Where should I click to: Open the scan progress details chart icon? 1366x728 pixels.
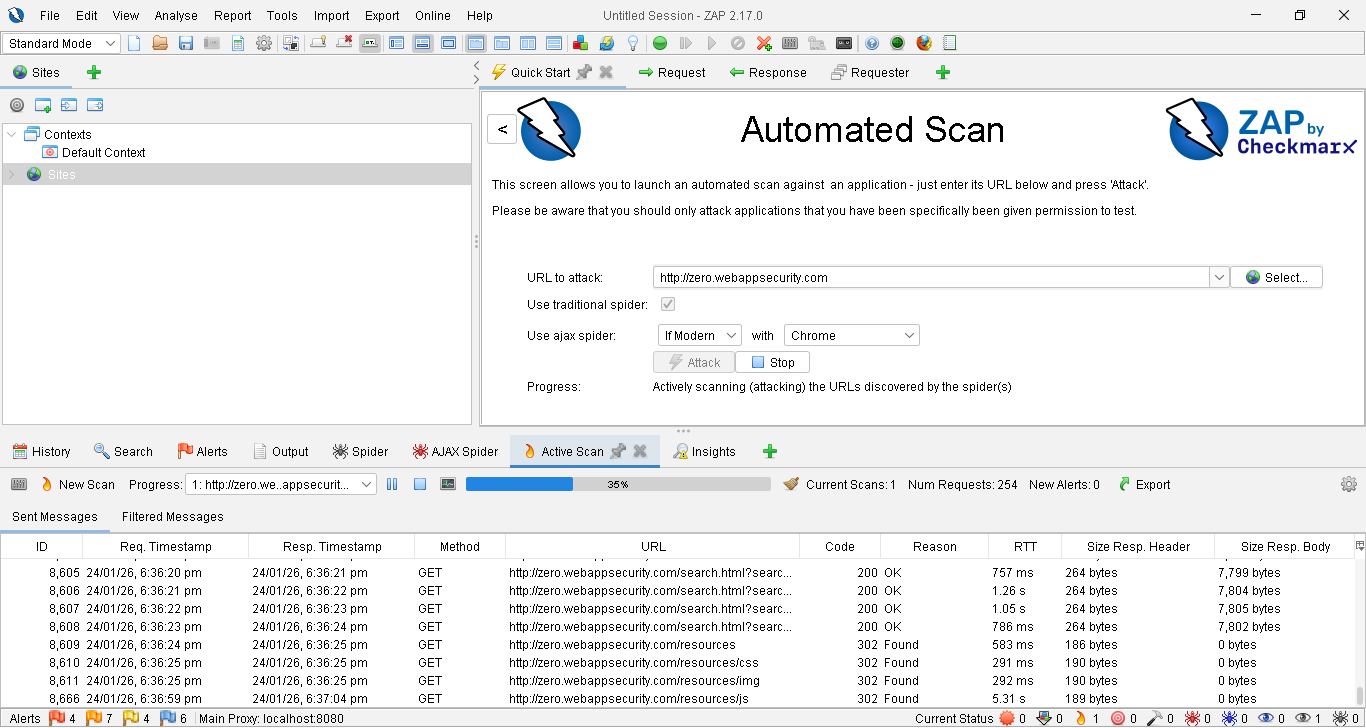point(447,484)
